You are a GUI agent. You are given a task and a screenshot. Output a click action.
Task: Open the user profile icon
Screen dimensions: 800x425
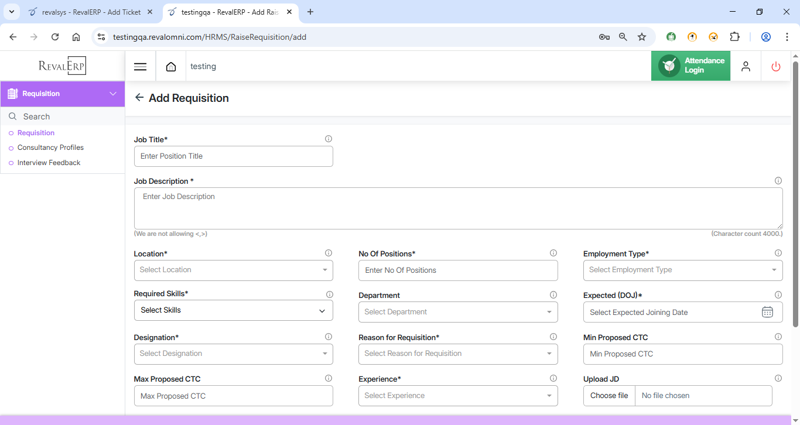pos(745,66)
